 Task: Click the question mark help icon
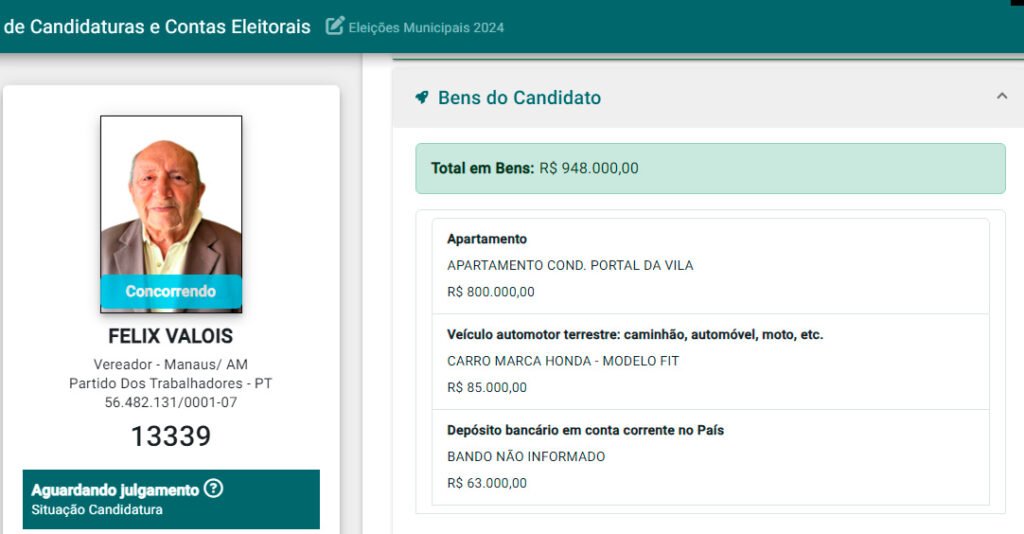213,489
